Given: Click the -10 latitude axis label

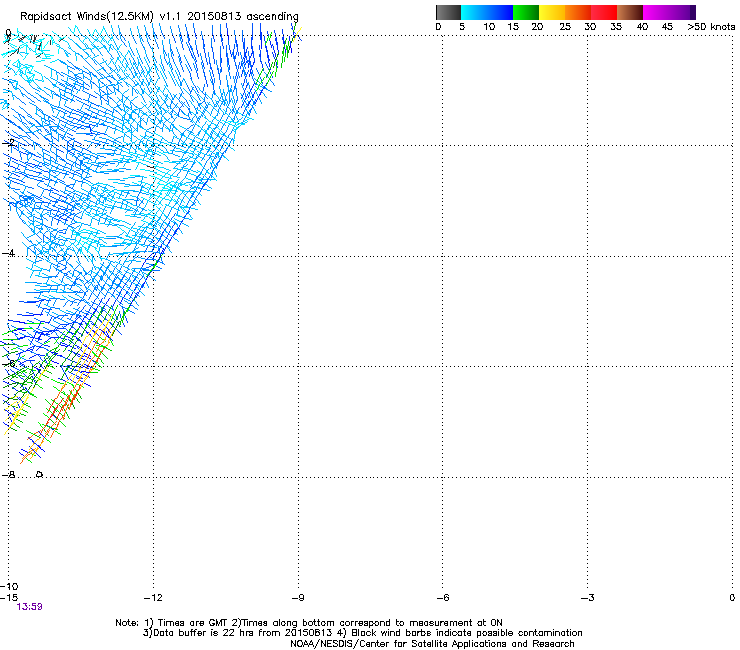Looking at the screenshot, I should (9, 587).
